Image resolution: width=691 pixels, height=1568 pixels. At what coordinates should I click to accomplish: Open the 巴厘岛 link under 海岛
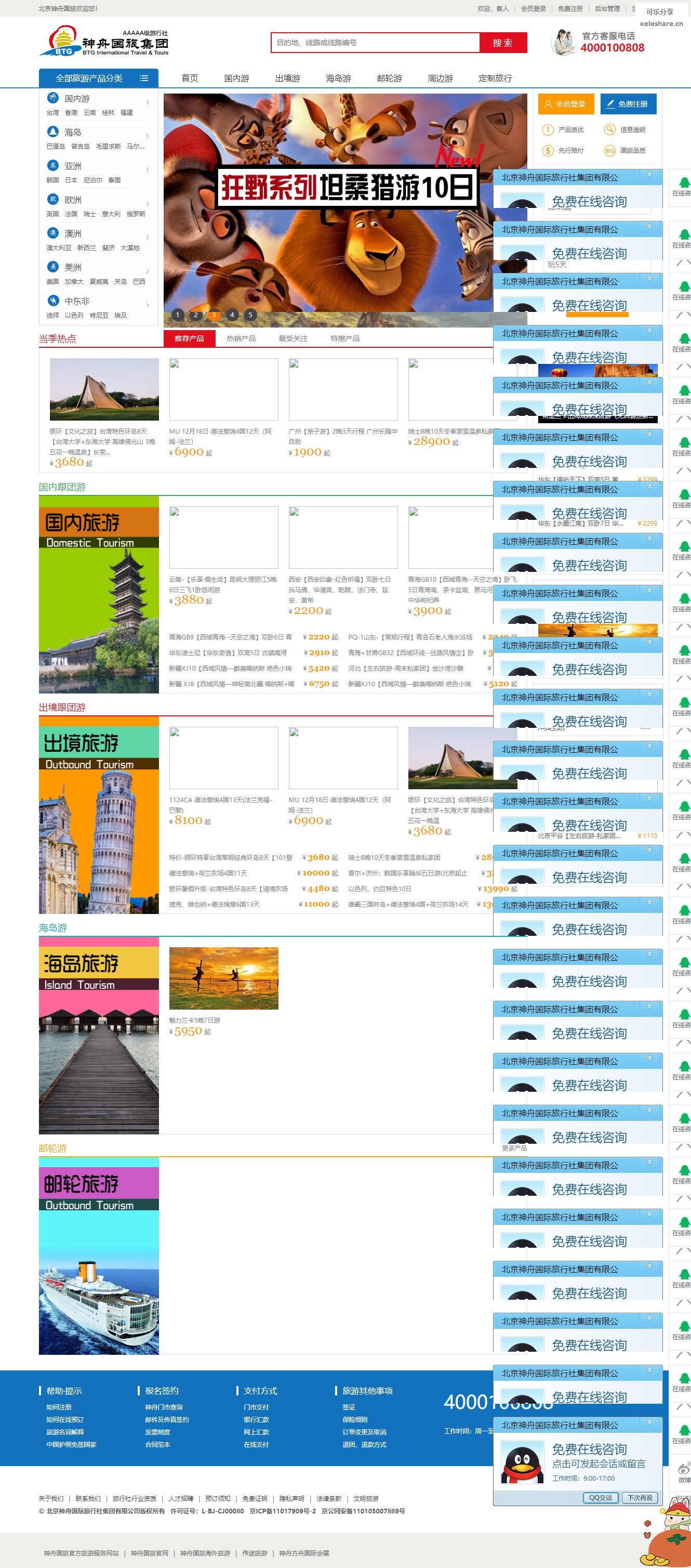tap(56, 146)
